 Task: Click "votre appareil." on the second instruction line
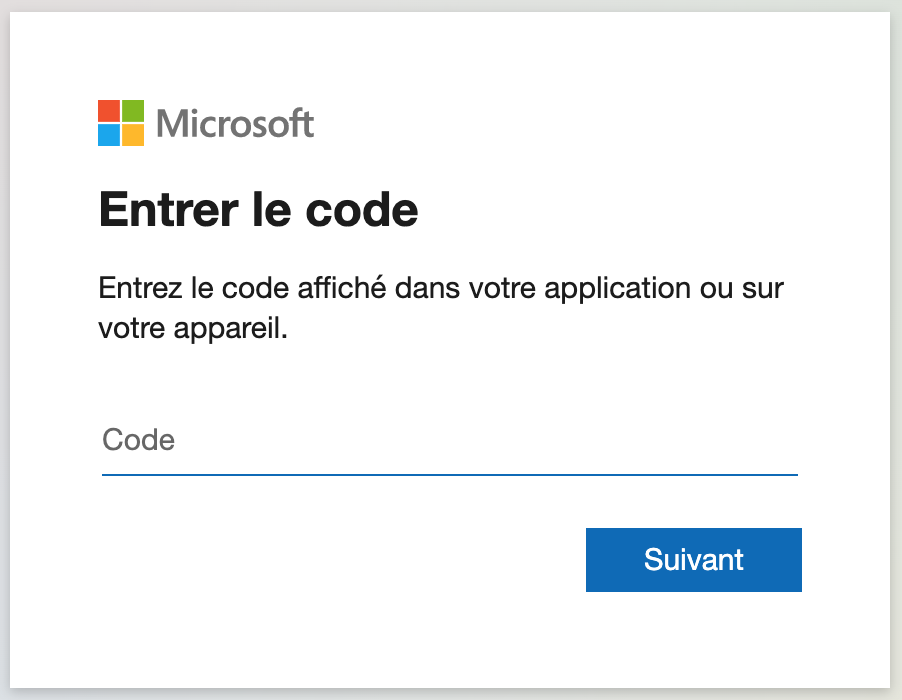click(193, 329)
